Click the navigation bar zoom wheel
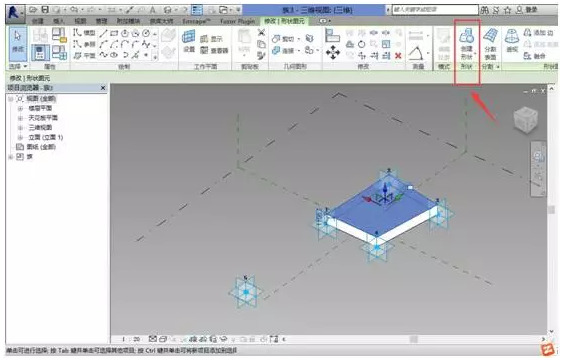Screen dimensions: 565x360 point(538,156)
